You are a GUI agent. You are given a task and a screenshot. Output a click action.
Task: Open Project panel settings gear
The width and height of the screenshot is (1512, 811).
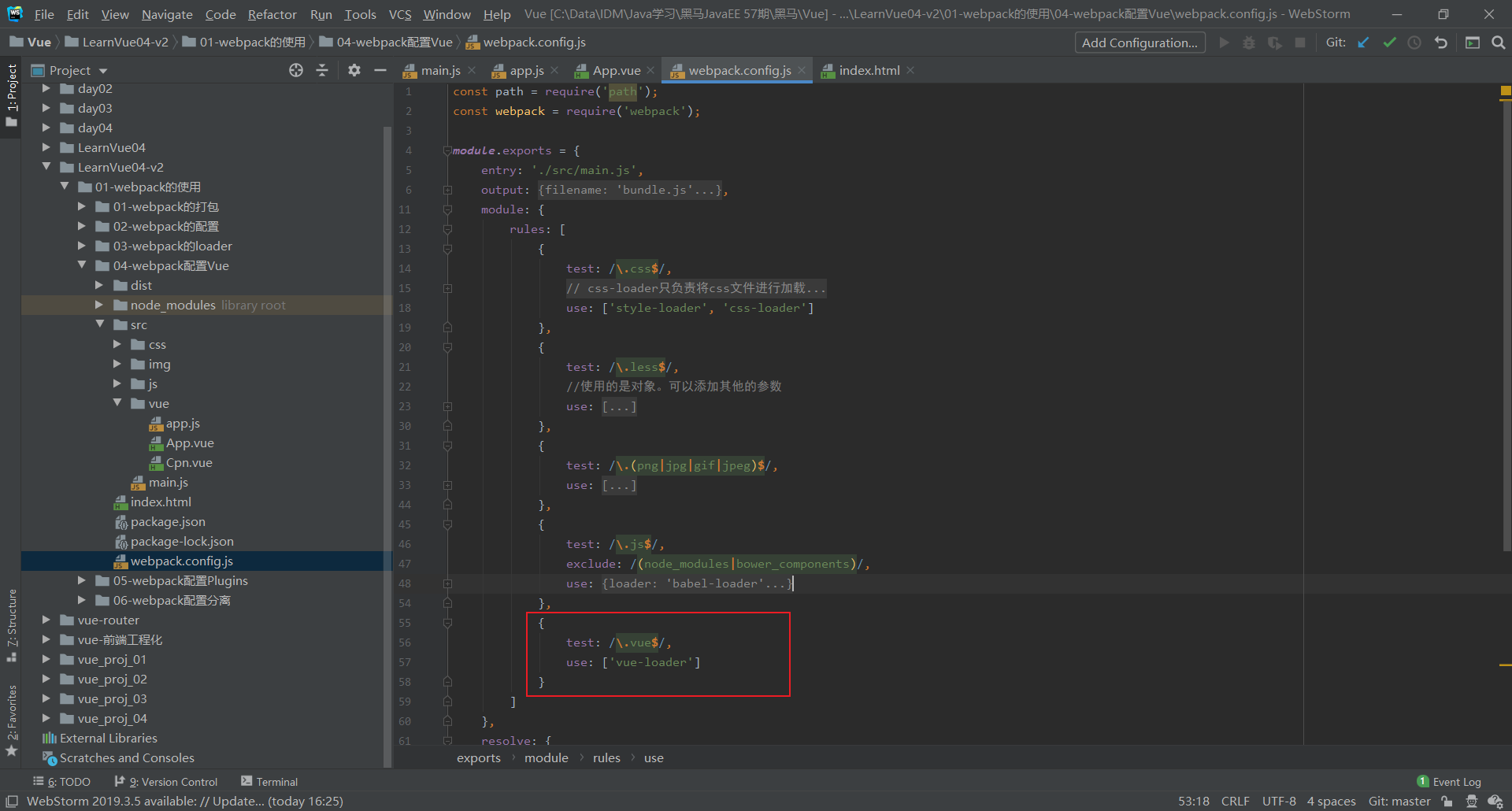(354, 70)
